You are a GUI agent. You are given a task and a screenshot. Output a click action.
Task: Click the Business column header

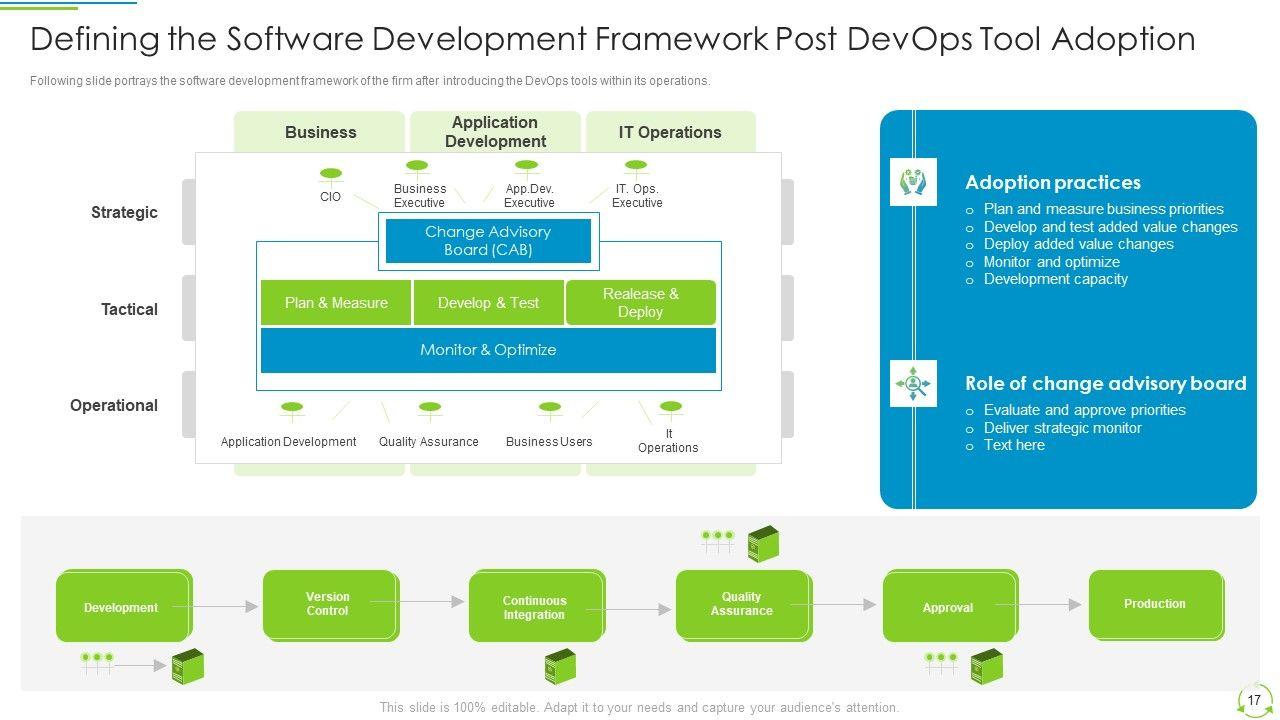pos(320,132)
